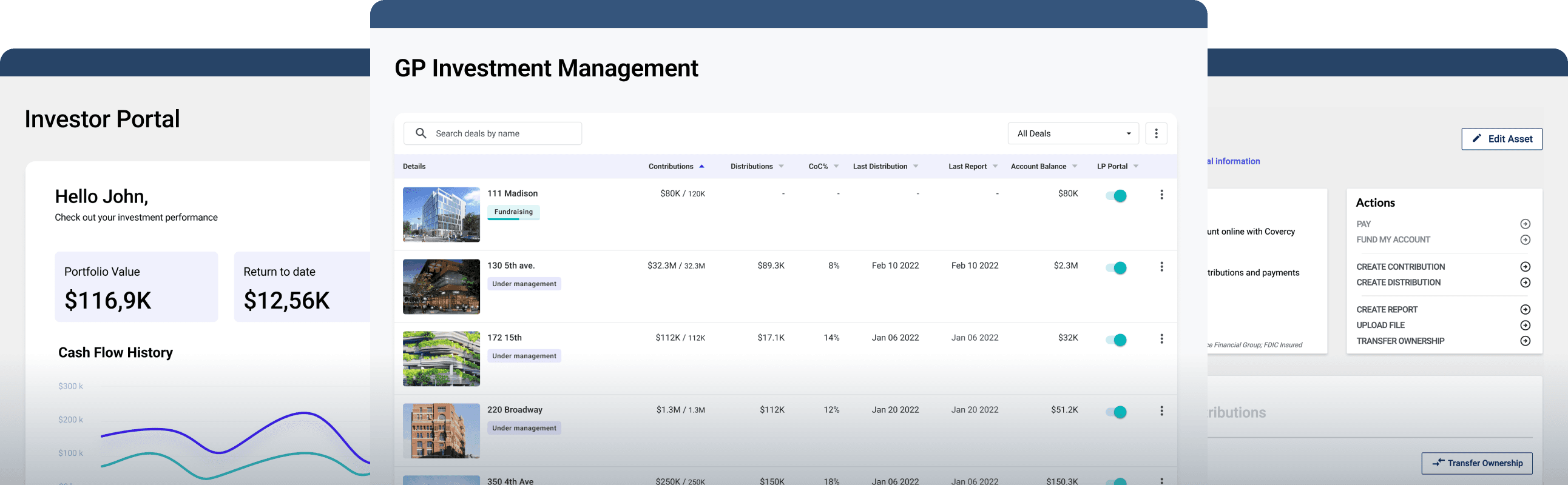Click the 172 15th building thumbnail
The image size is (1568, 485).
click(x=441, y=358)
